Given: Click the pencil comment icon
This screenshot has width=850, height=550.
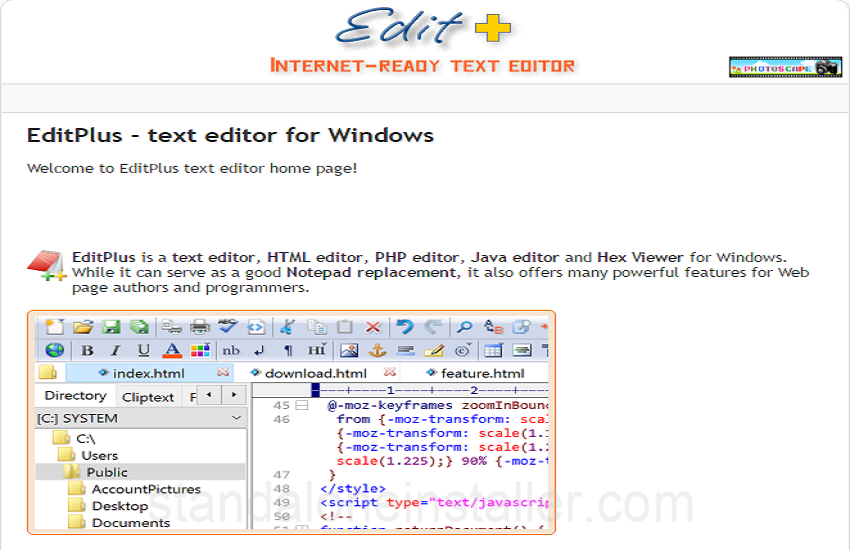Looking at the screenshot, I should [x=434, y=351].
